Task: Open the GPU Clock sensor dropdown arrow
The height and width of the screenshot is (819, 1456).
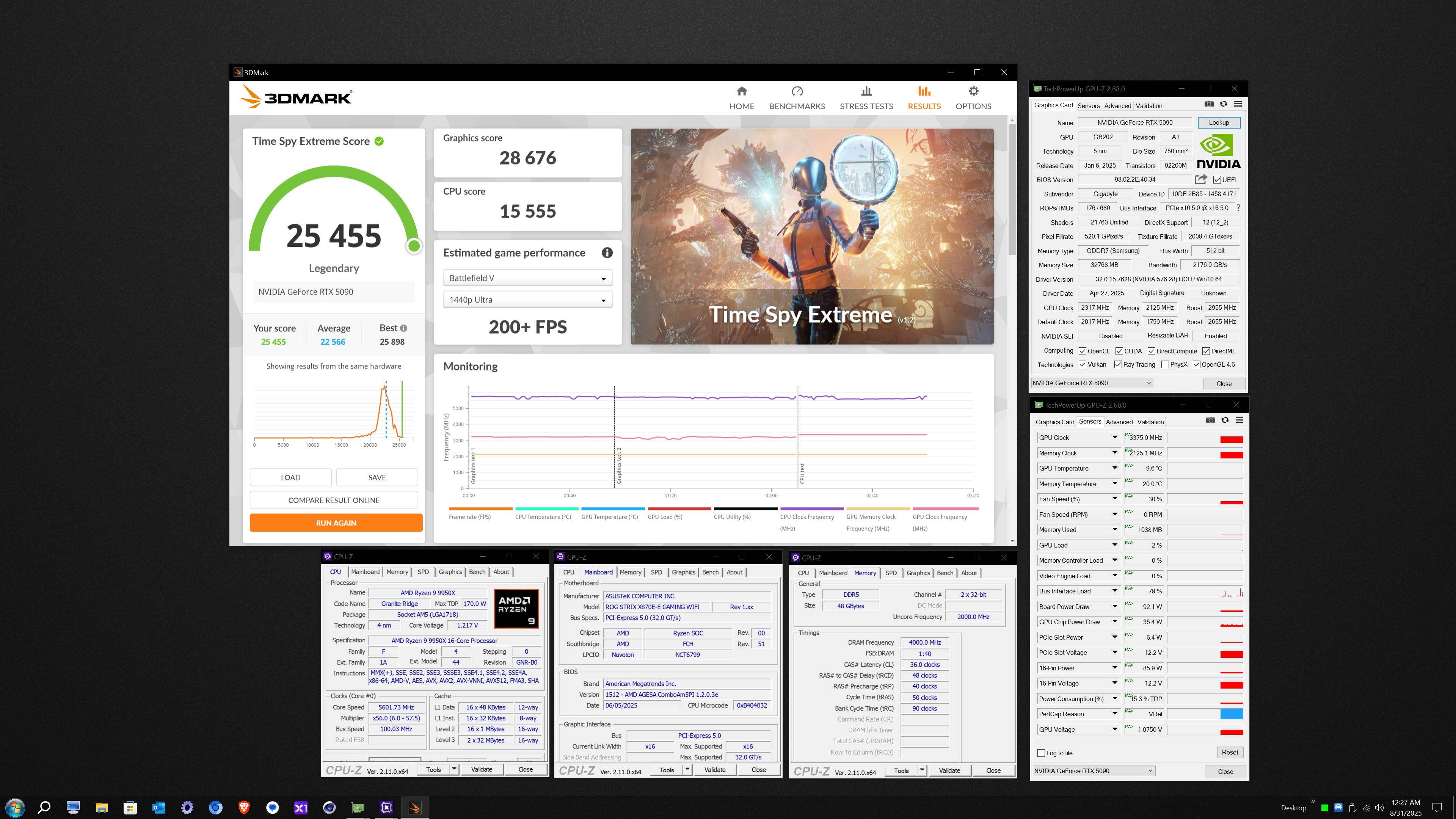Action: point(1115,438)
